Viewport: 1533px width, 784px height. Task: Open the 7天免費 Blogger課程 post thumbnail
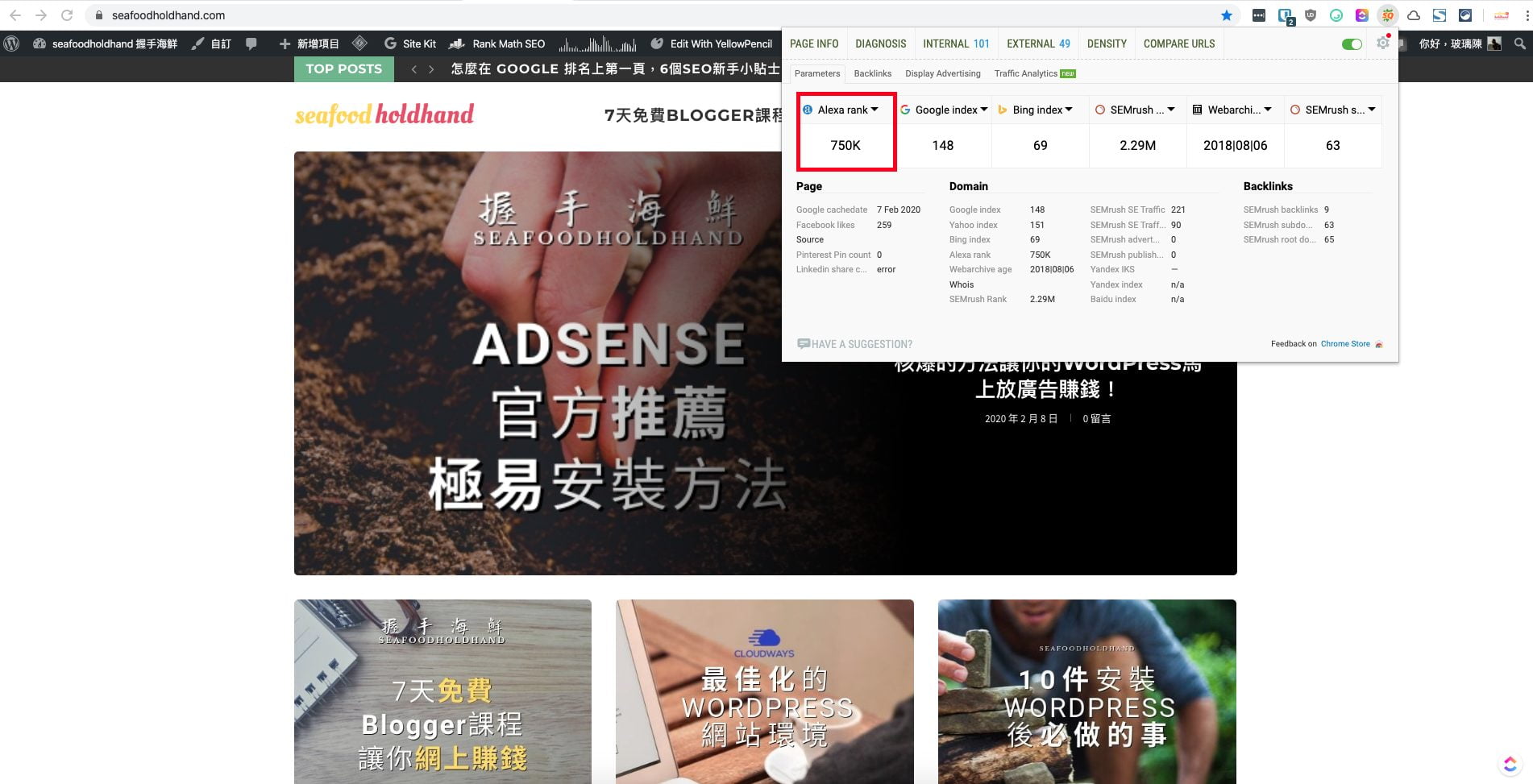click(442, 691)
